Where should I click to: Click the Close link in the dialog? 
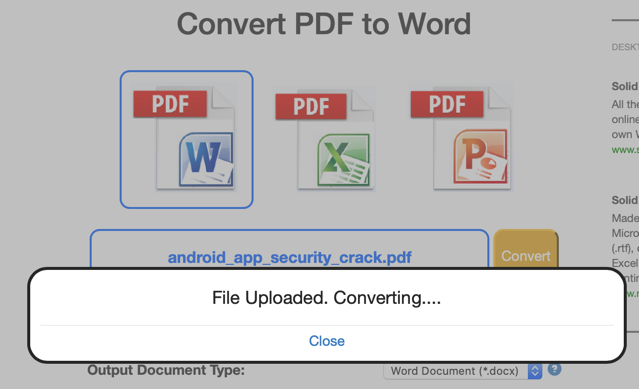[326, 341]
